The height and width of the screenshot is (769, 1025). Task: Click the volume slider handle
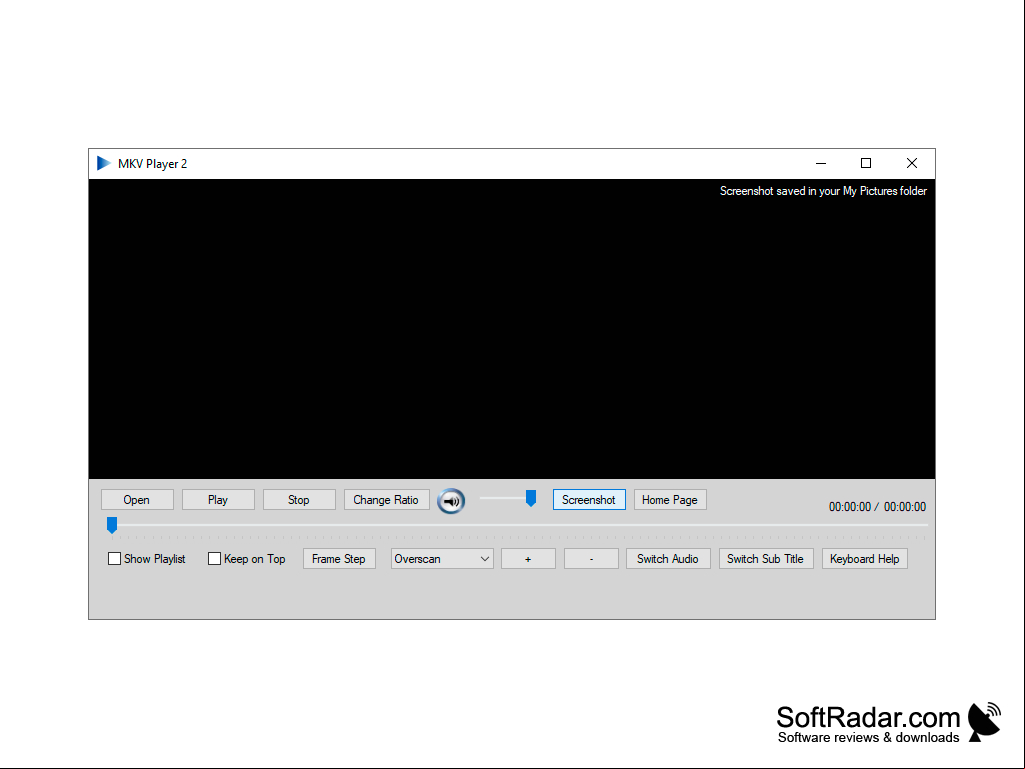pos(531,498)
